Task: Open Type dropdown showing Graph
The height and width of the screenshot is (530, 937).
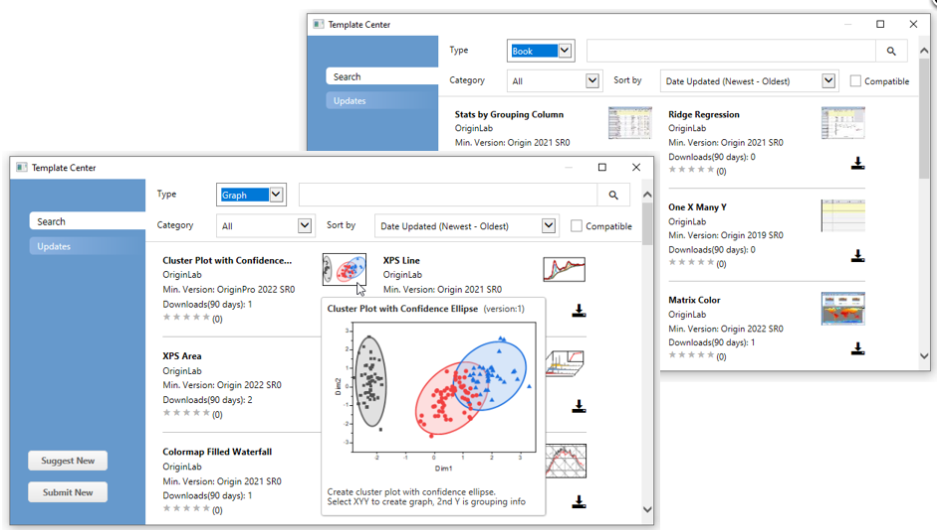Action: tap(251, 195)
